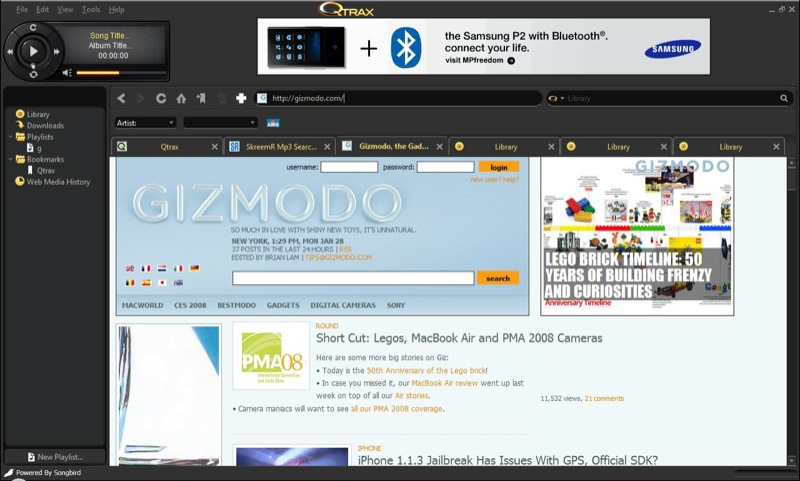Switch to the SkreemR Mp3 Search tab
This screenshot has width=800, height=481.
pyautogui.click(x=279, y=146)
